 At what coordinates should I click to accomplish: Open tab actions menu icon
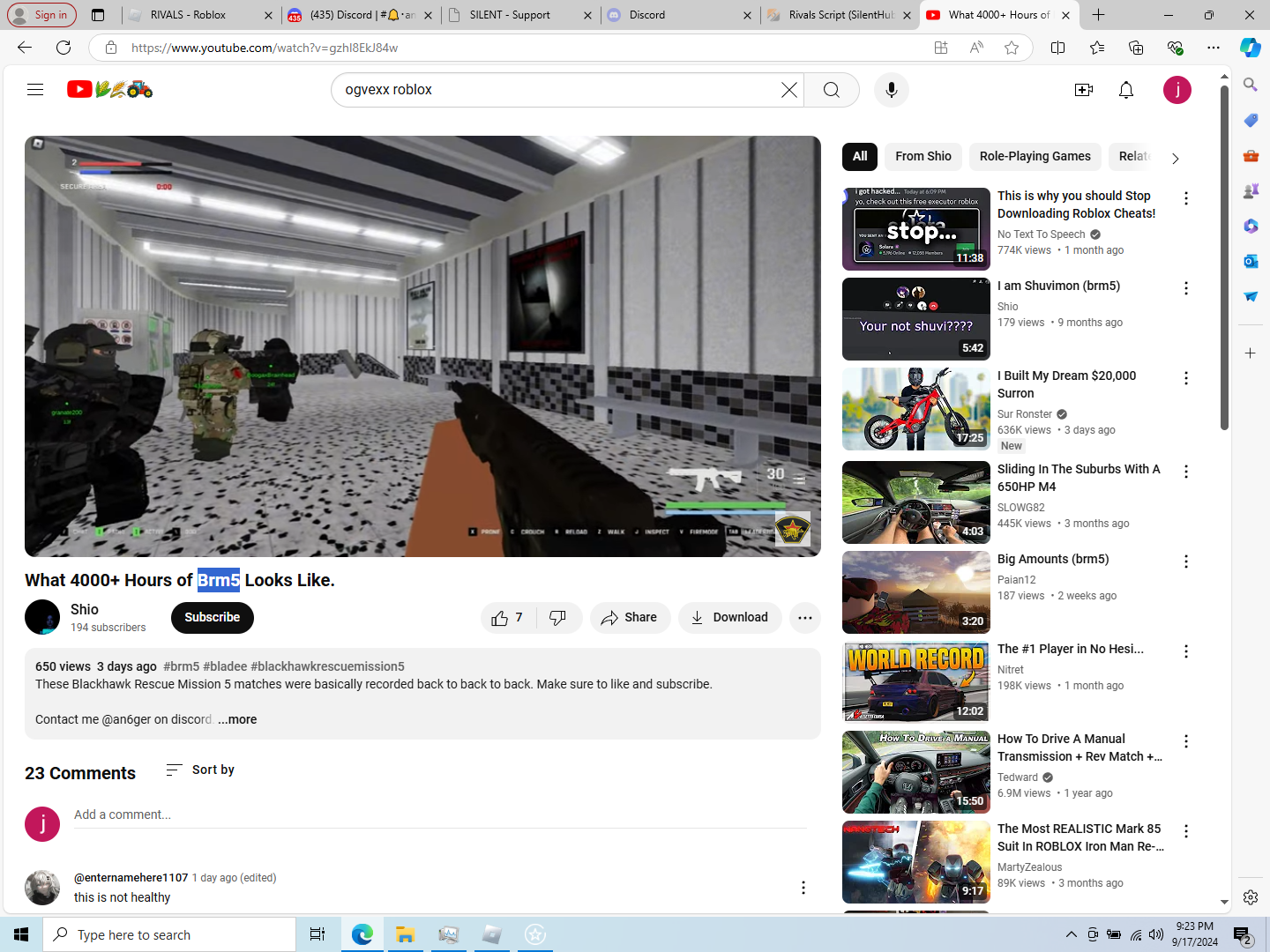[x=98, y=15]
